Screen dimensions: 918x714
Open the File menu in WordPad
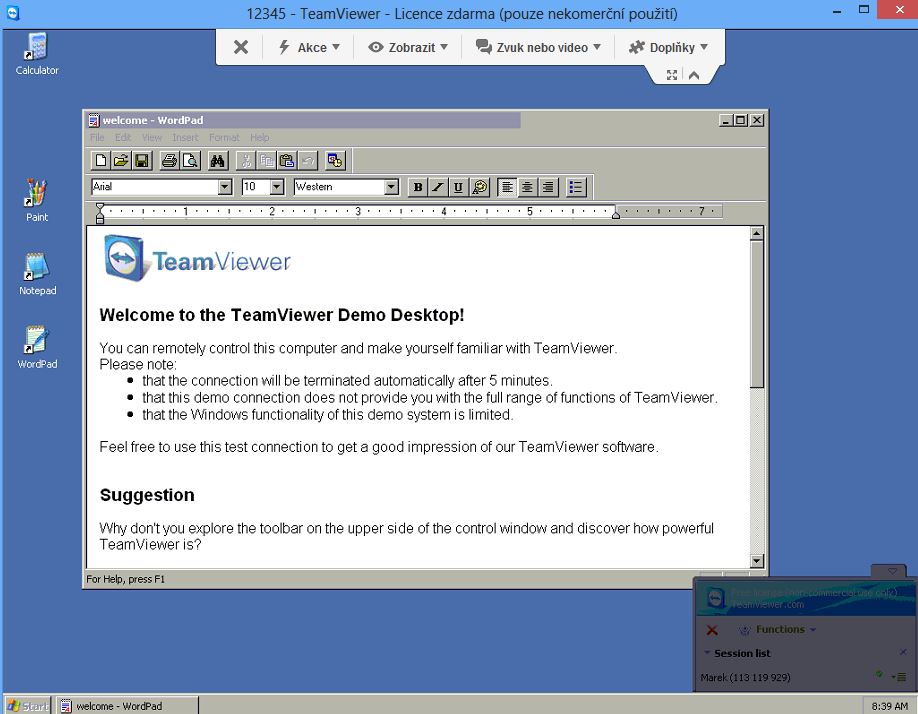[97, 138]
